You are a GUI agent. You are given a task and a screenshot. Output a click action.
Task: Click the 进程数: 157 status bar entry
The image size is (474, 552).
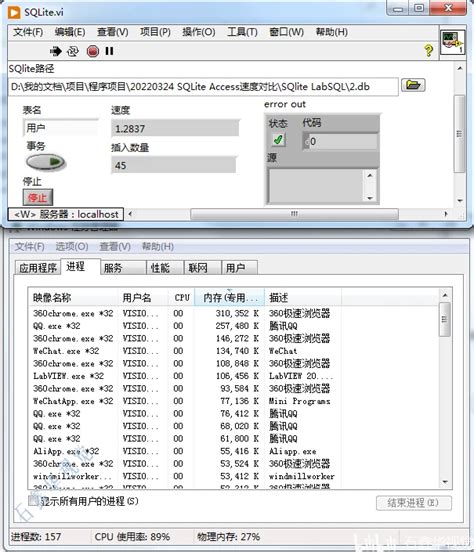(x=36, y=537)
